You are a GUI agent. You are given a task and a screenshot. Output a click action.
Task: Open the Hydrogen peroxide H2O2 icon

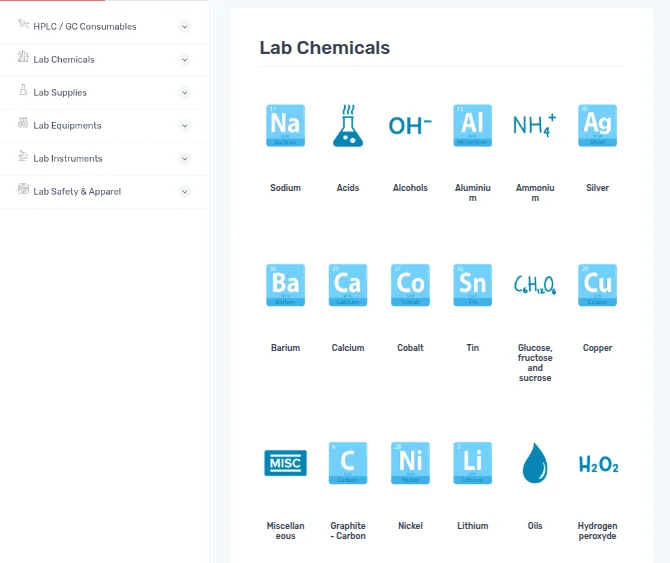point(598,464)
